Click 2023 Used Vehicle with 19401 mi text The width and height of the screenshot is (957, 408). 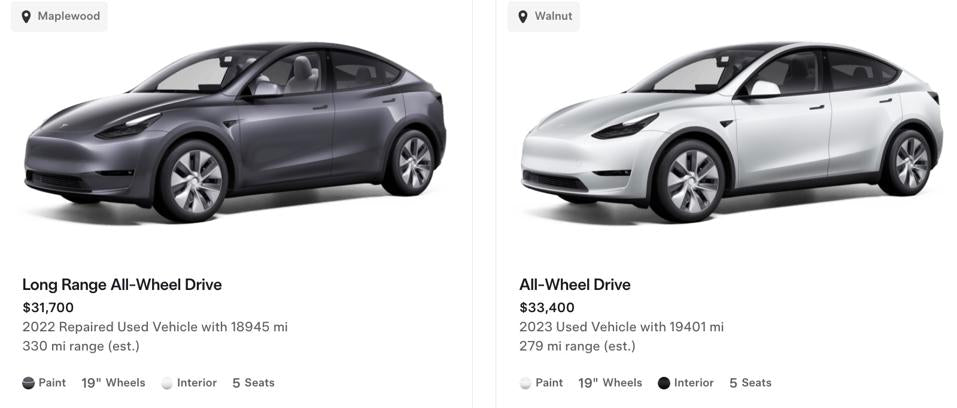click(621, 327)
